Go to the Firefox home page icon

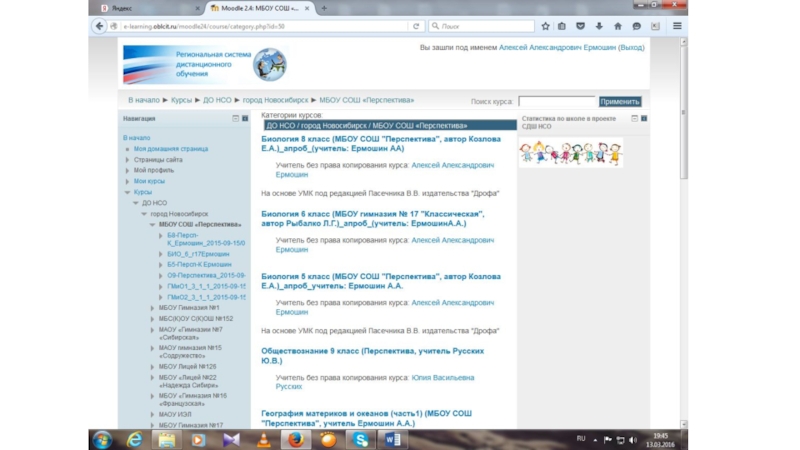click(618, 26)
